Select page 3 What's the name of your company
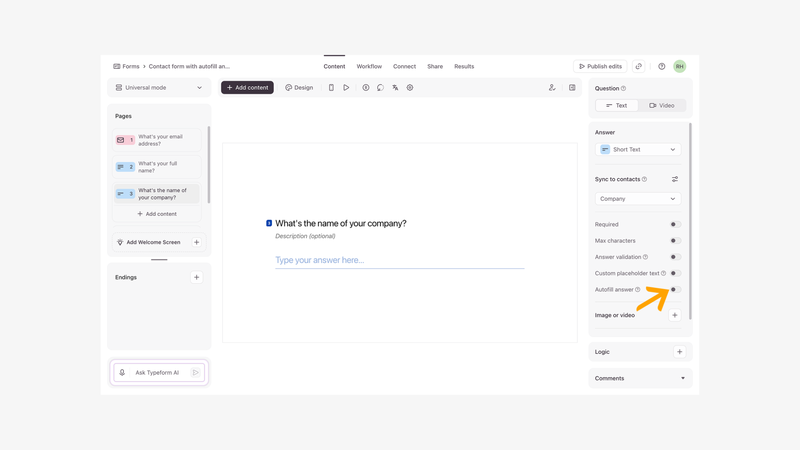 click(x=157, y=194)
